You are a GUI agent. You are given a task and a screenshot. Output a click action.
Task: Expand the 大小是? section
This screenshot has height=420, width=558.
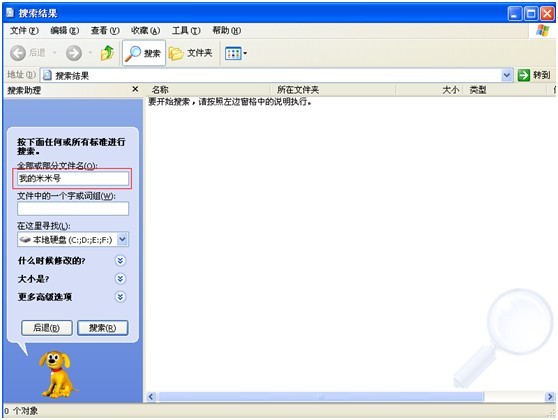point(120,278)
